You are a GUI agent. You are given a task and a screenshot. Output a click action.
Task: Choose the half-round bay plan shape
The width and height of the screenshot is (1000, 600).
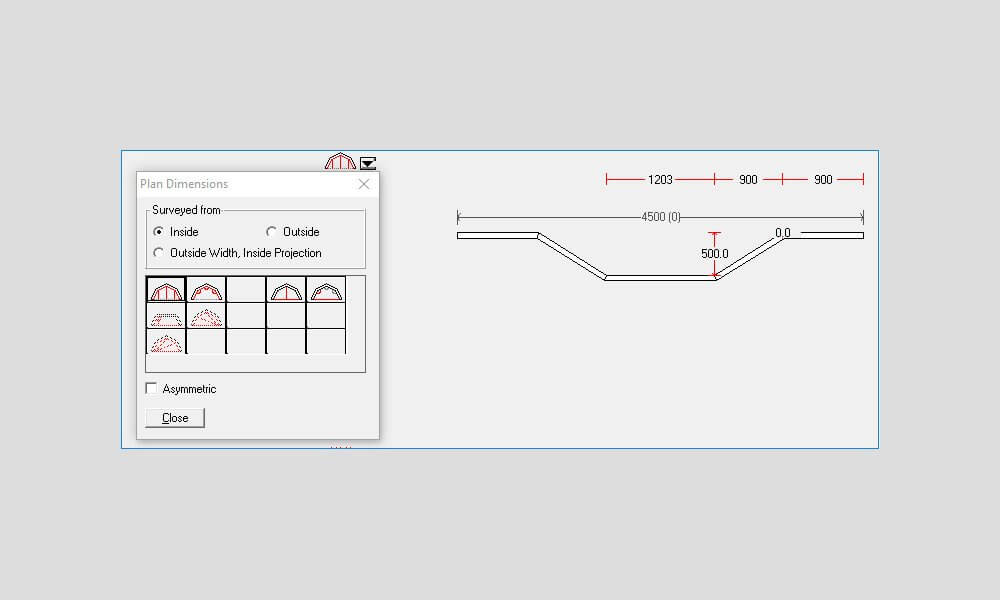tap(289, 291)
